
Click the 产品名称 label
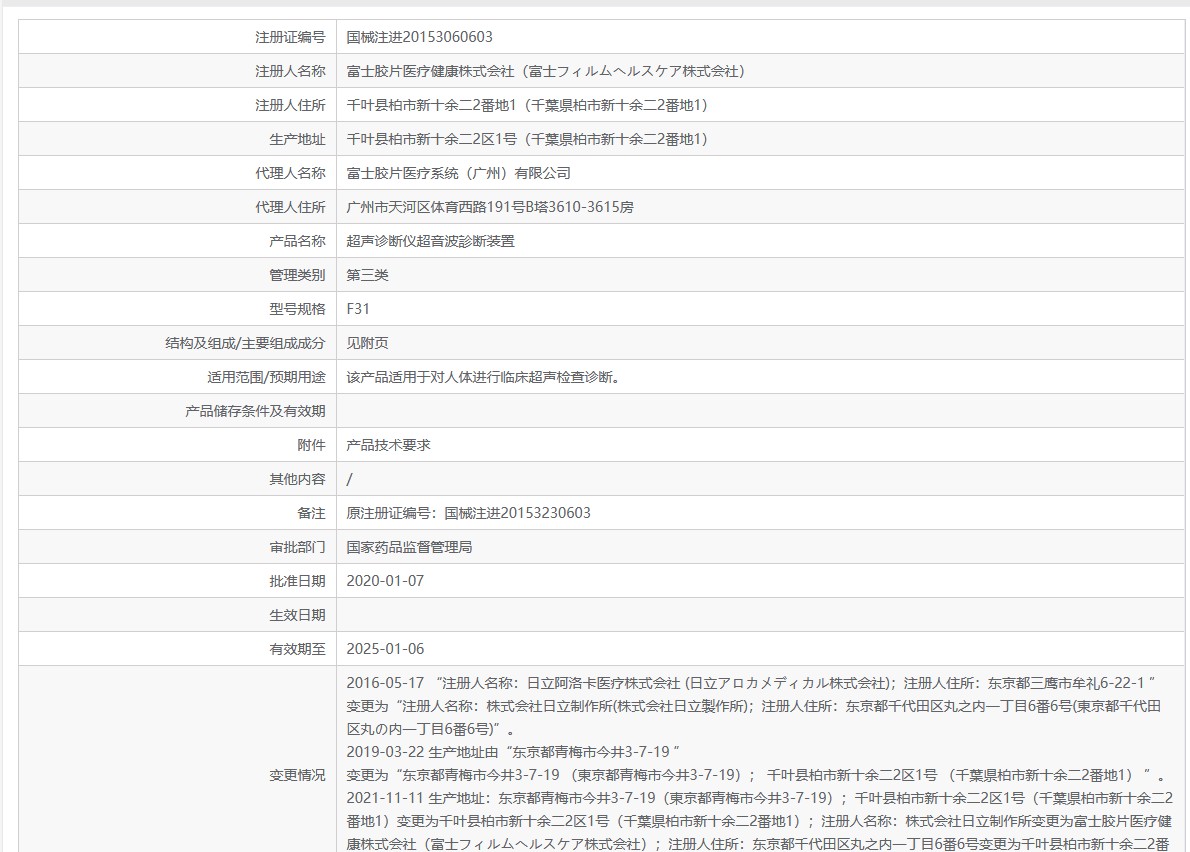297,241
